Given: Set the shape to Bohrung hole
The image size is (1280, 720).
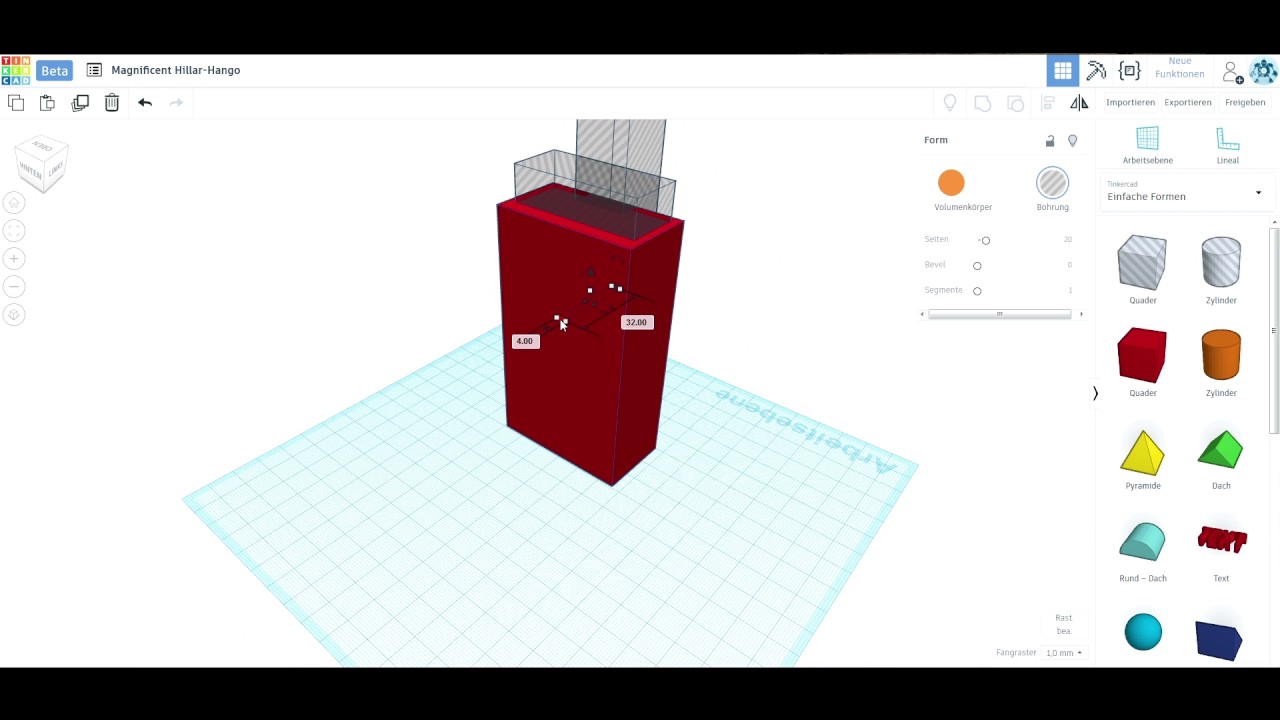Looking at the screenshot, I should point(1052,183).
